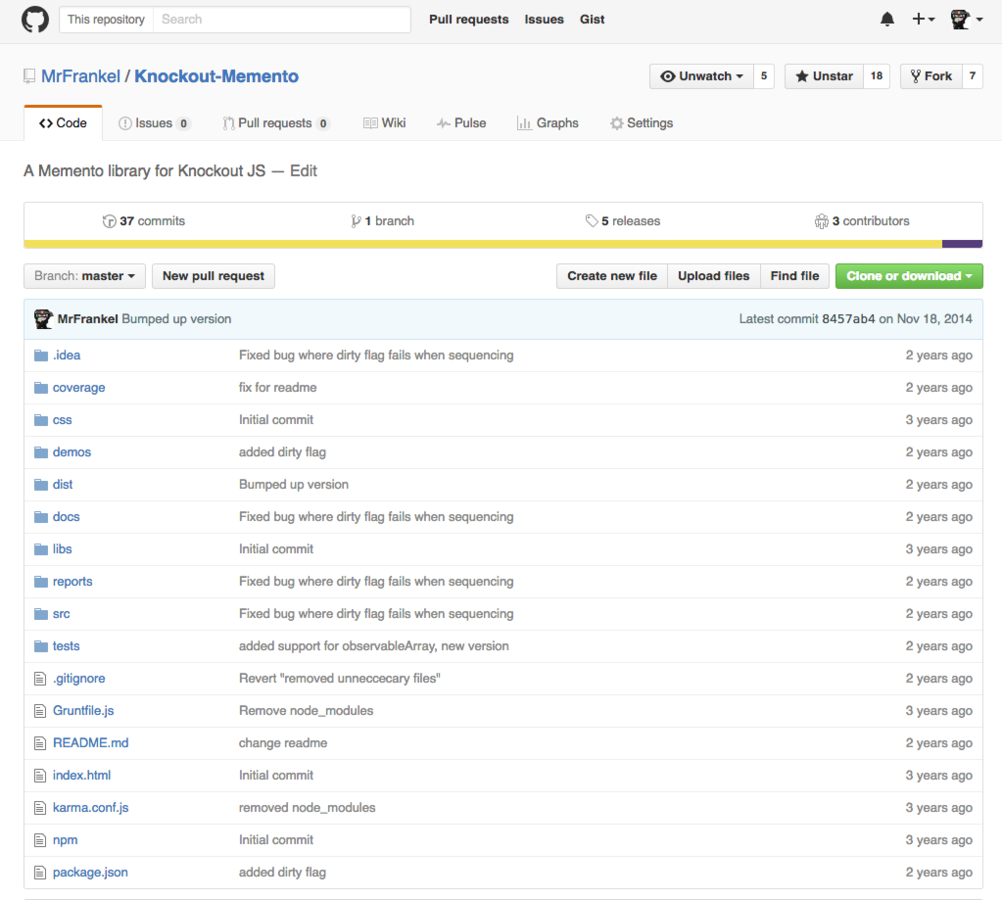
Task: Click the package.json file icon
Action: pyautogui.click(x=40, y=872)
